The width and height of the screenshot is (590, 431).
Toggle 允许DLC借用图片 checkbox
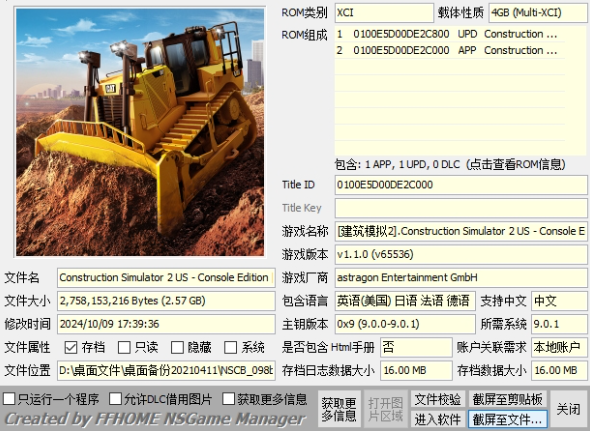[115, 399]
